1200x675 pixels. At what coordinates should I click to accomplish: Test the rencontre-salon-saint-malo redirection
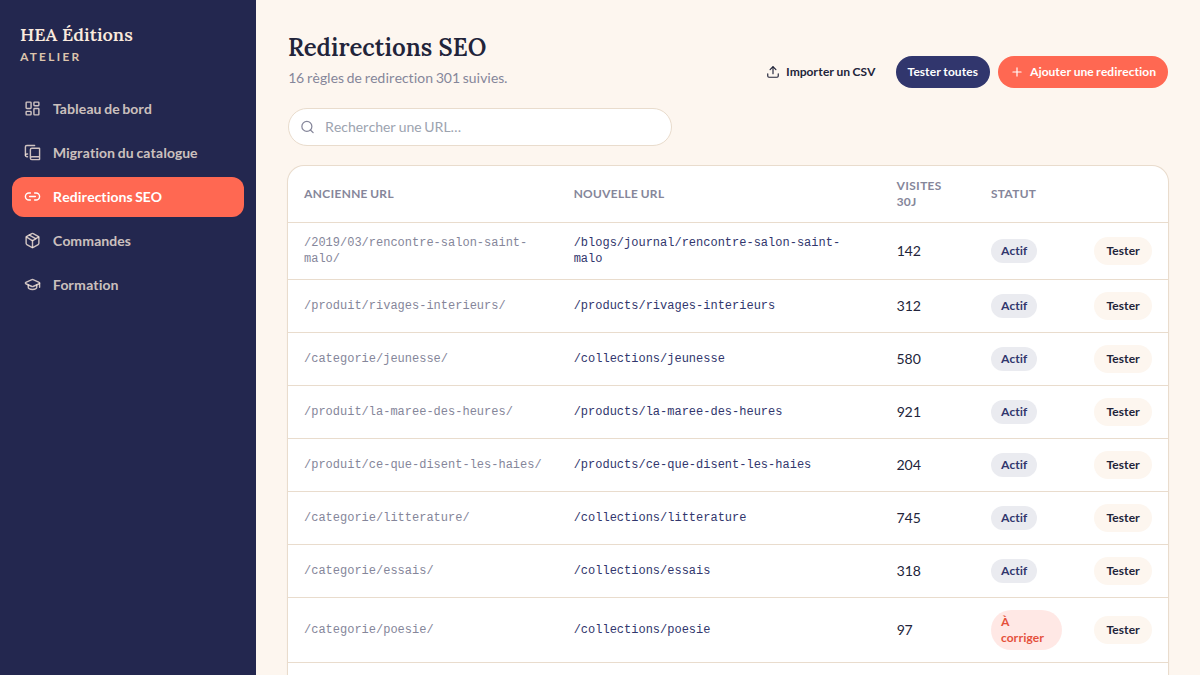tap(1123, 251)
